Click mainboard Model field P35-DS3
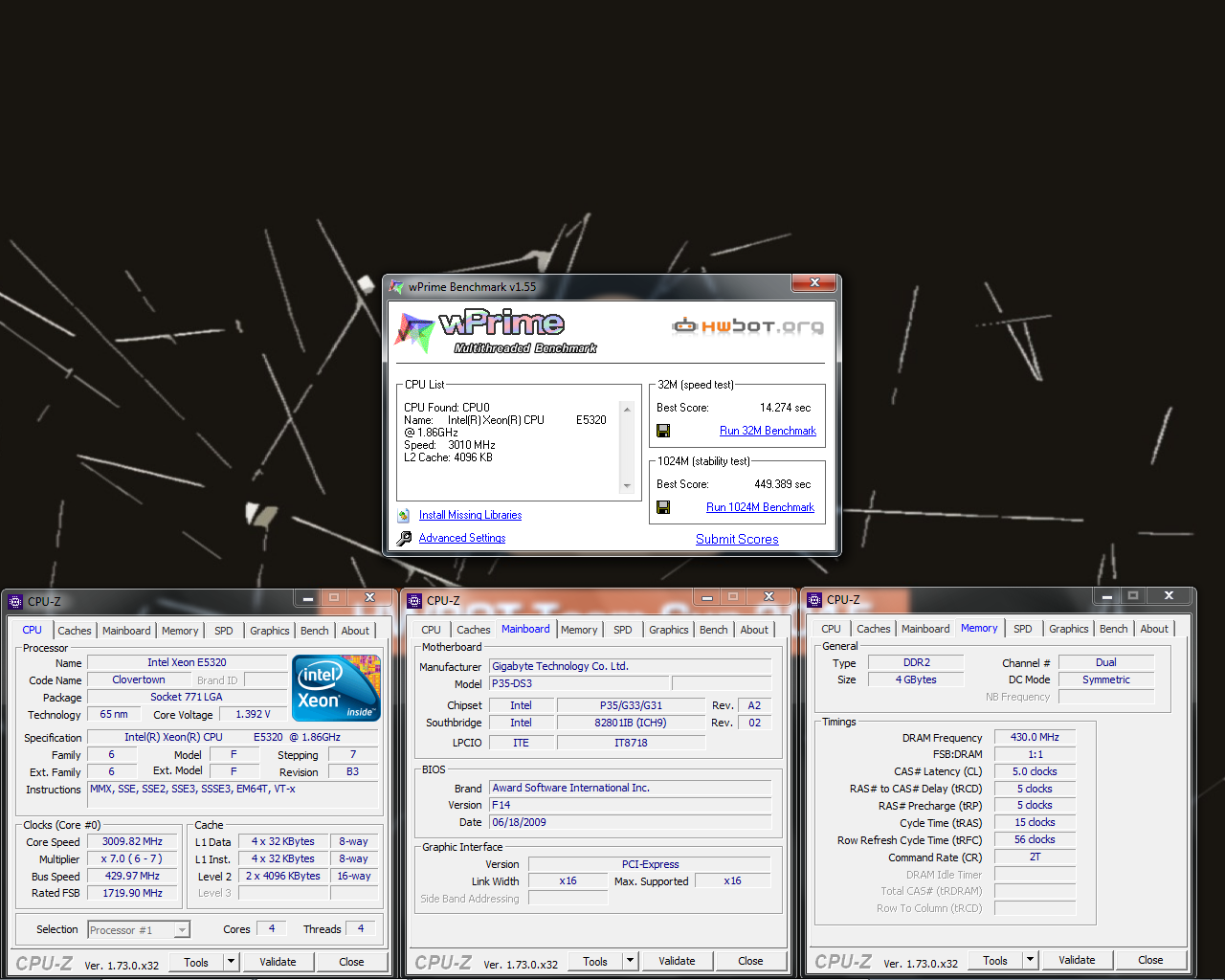The height and width of the screenshot is (980, 1225). point(579,683)
